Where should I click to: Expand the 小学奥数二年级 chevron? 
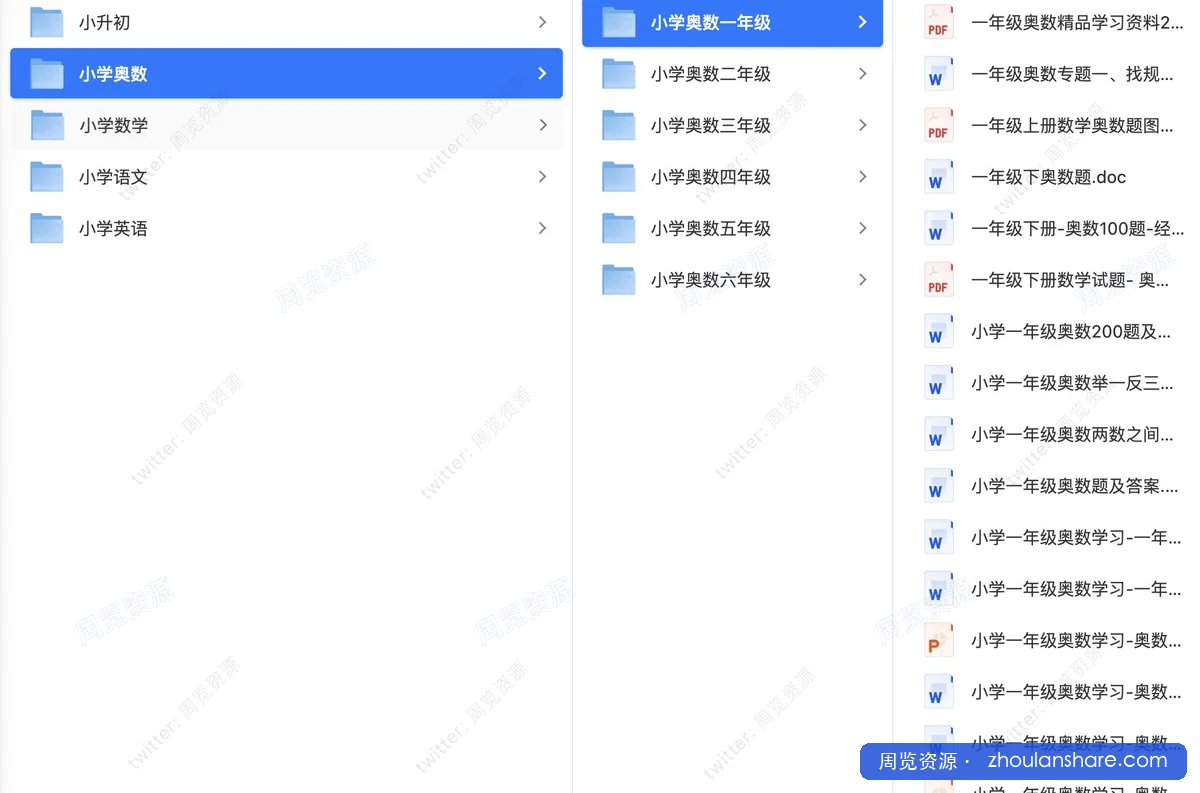tap(862, 73)
